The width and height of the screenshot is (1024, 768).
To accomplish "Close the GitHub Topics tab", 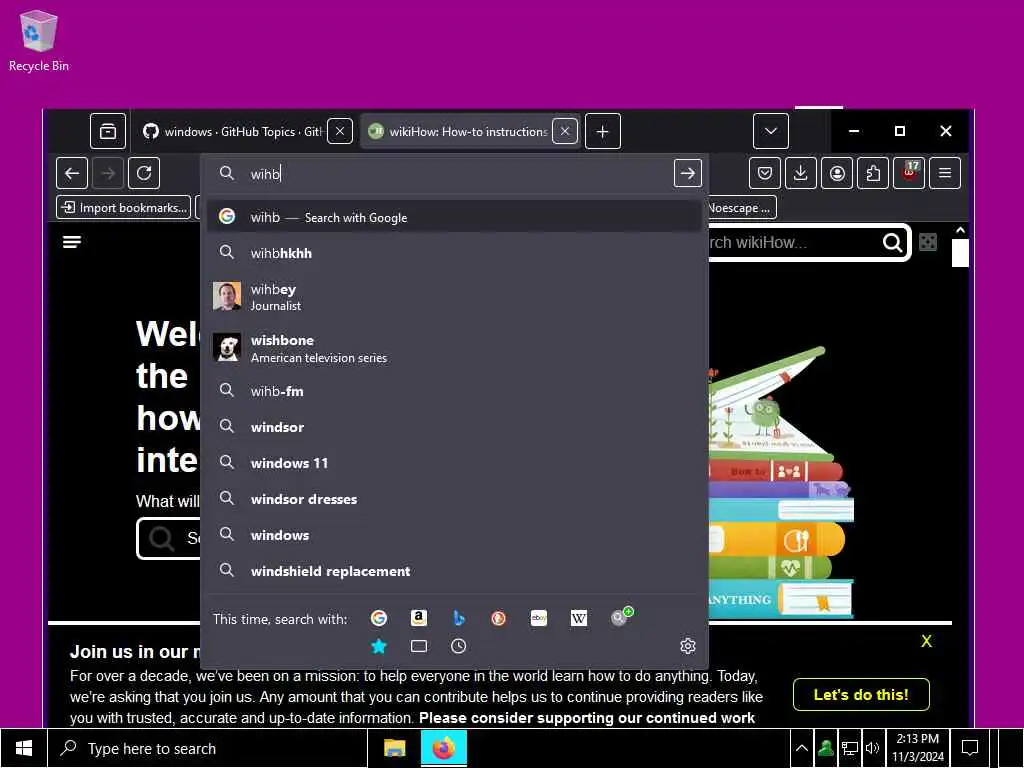I will (x=340, y=131).
